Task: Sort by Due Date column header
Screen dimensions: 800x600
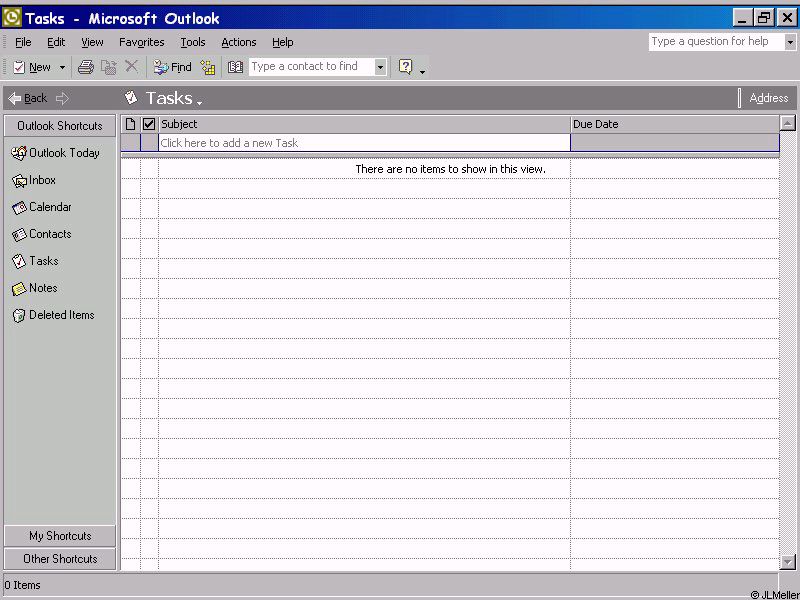Action: [675, 124]
